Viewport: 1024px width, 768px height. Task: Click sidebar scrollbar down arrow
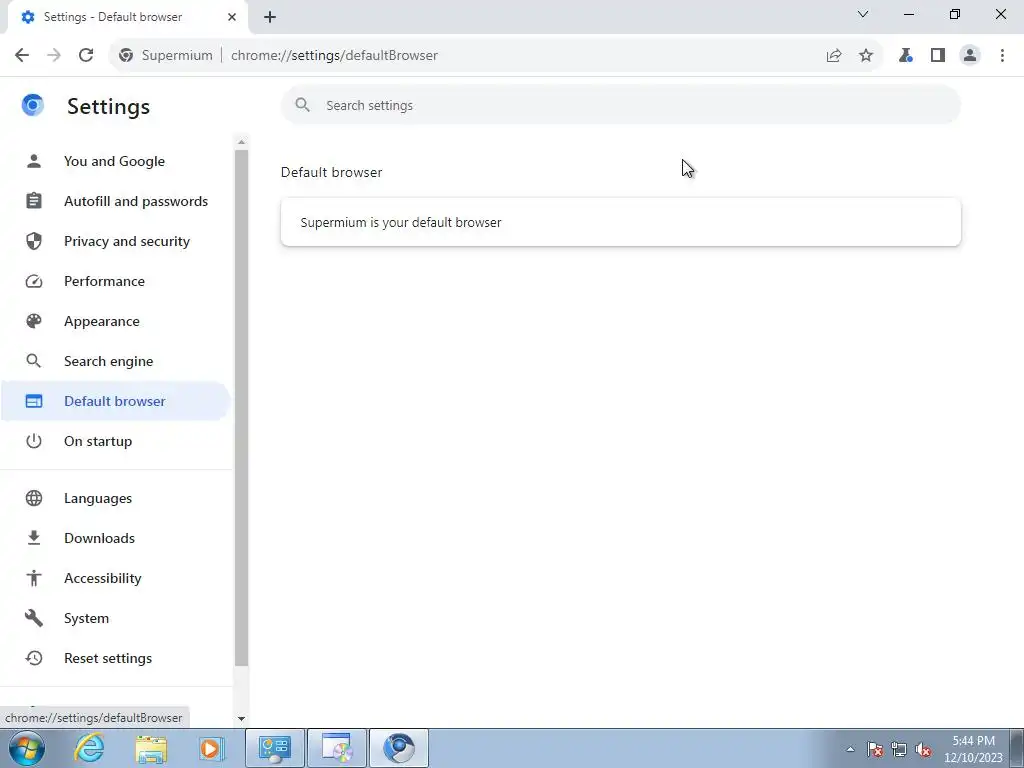(241, 719)
